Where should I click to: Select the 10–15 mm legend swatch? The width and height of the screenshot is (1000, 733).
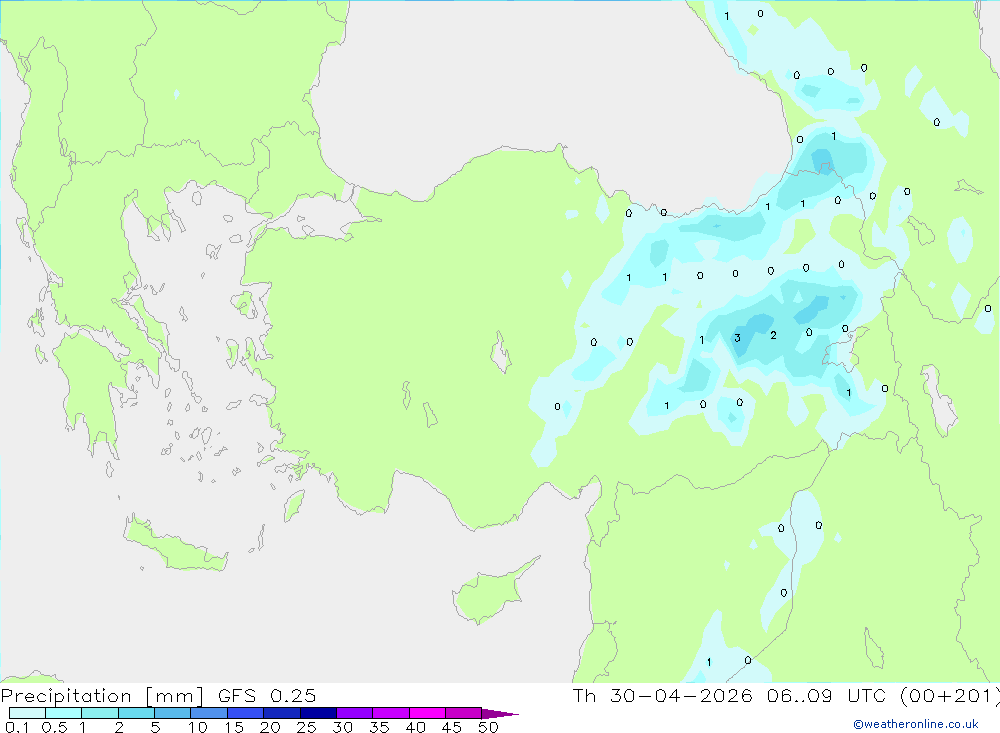pyautogui.click(x=209, y=713)
